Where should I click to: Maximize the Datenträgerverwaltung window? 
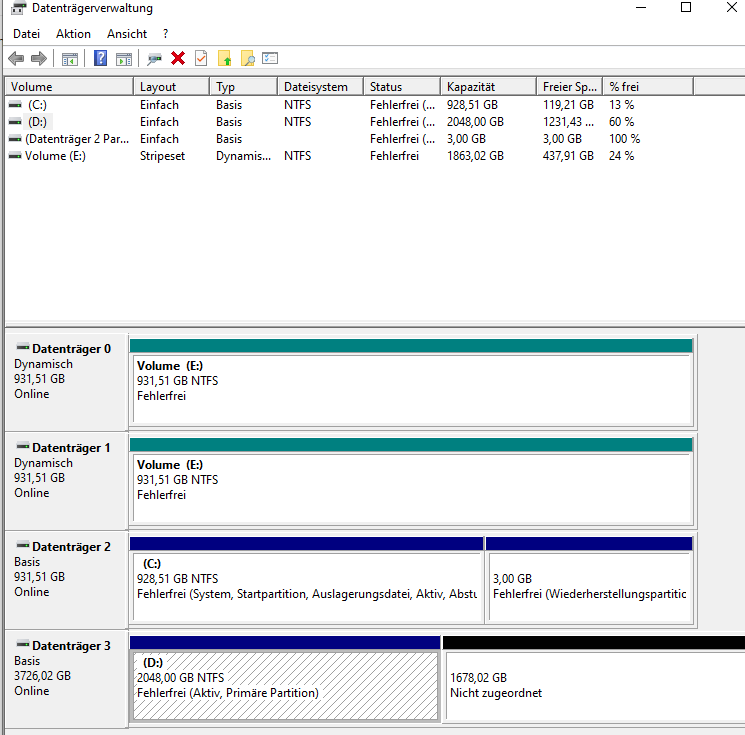pyautogui.click(x=686, y=7)
